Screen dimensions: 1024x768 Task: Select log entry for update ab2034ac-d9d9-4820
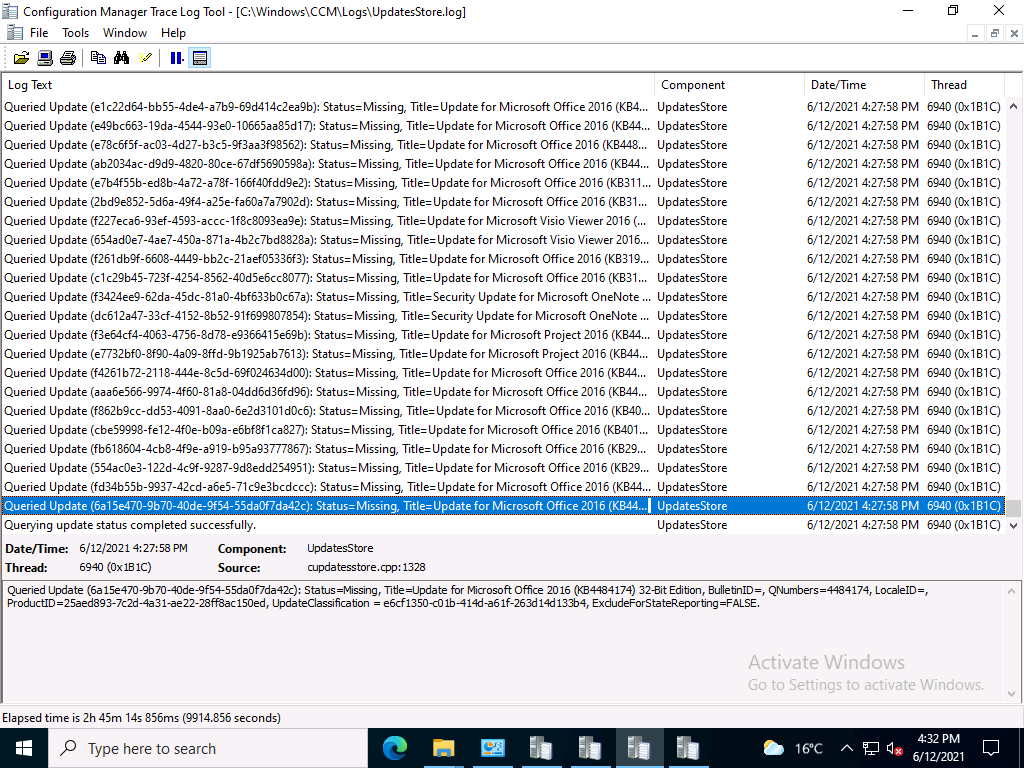[503, 163]
